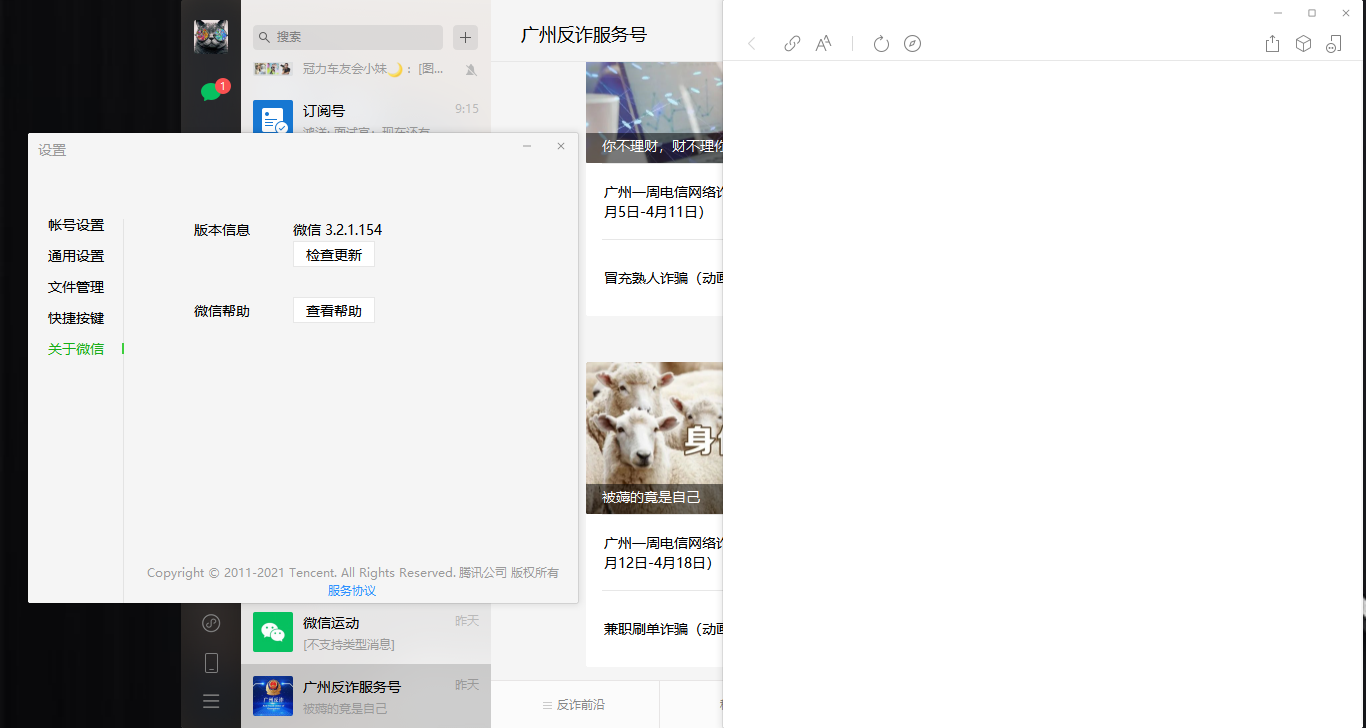Click the 查看帮助 button

(334, 311)
